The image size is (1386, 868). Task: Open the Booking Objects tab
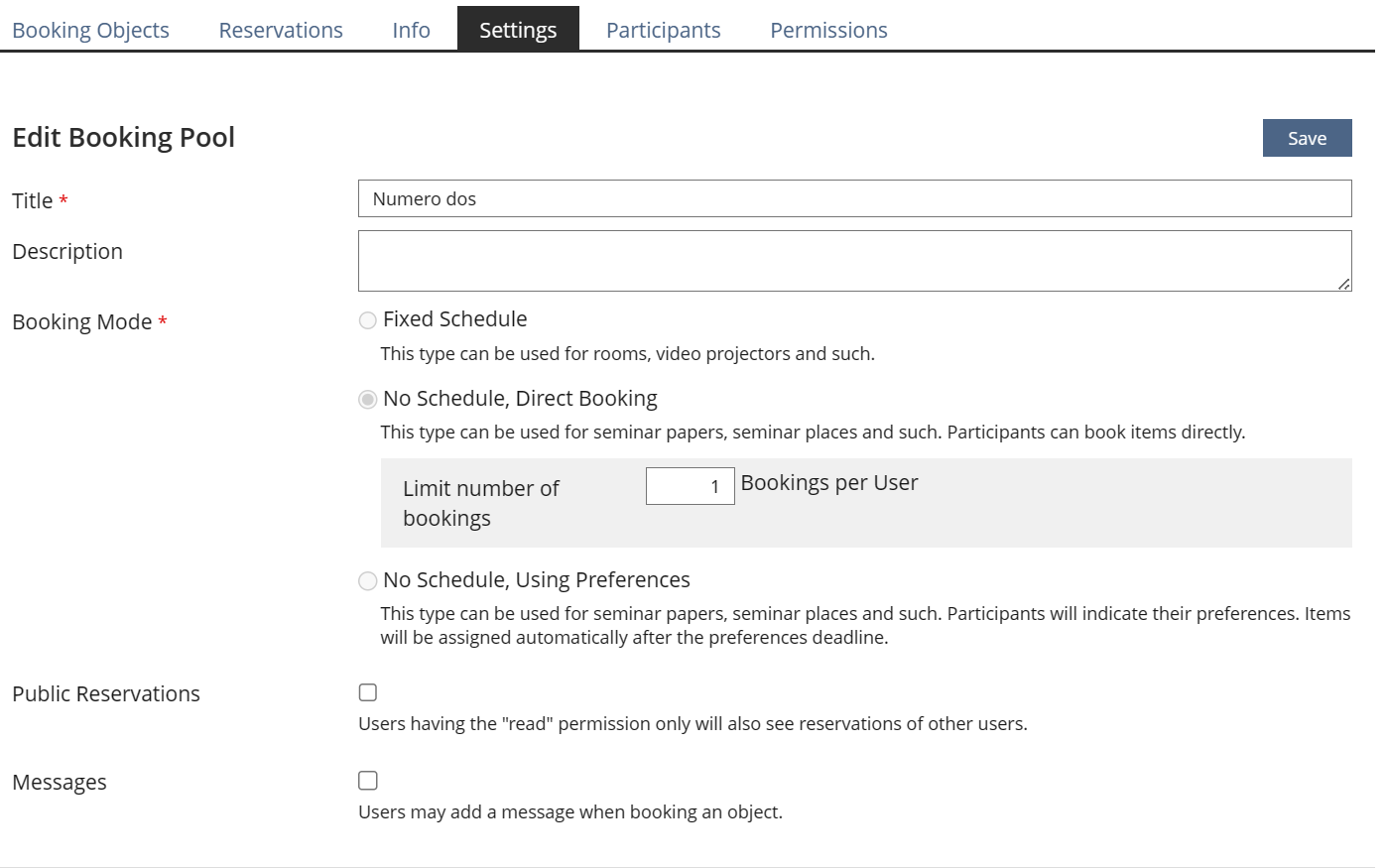(90, 30)
